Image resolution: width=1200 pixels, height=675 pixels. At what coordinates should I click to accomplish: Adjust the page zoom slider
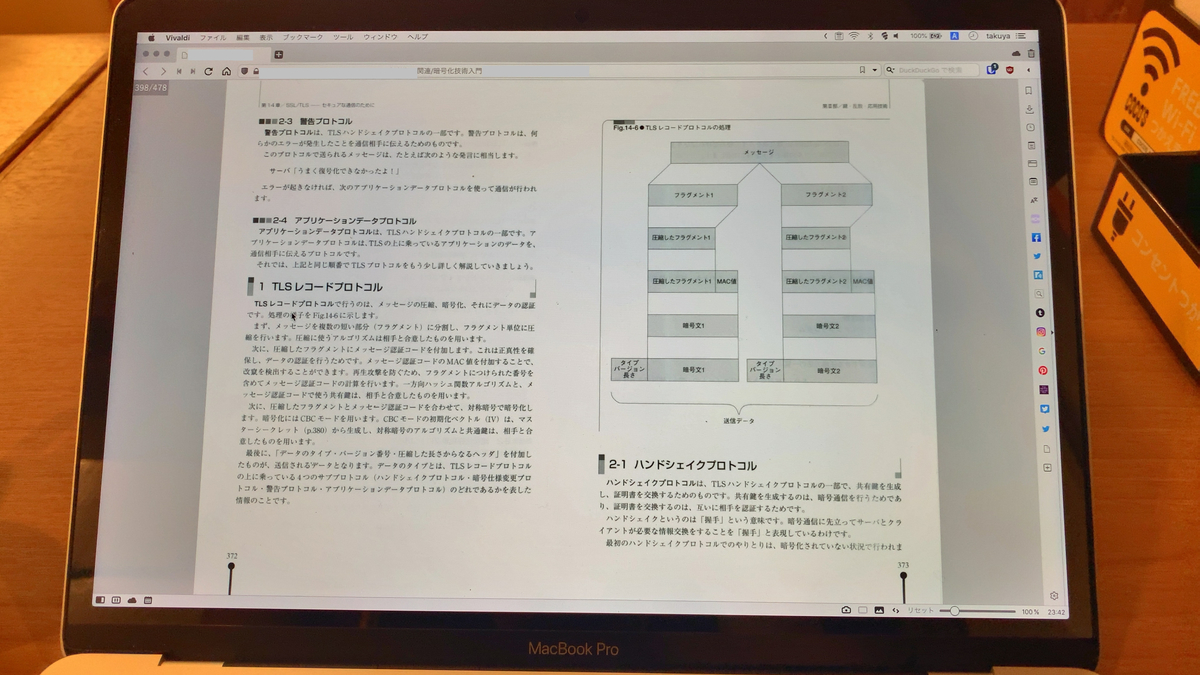[978, 610]
